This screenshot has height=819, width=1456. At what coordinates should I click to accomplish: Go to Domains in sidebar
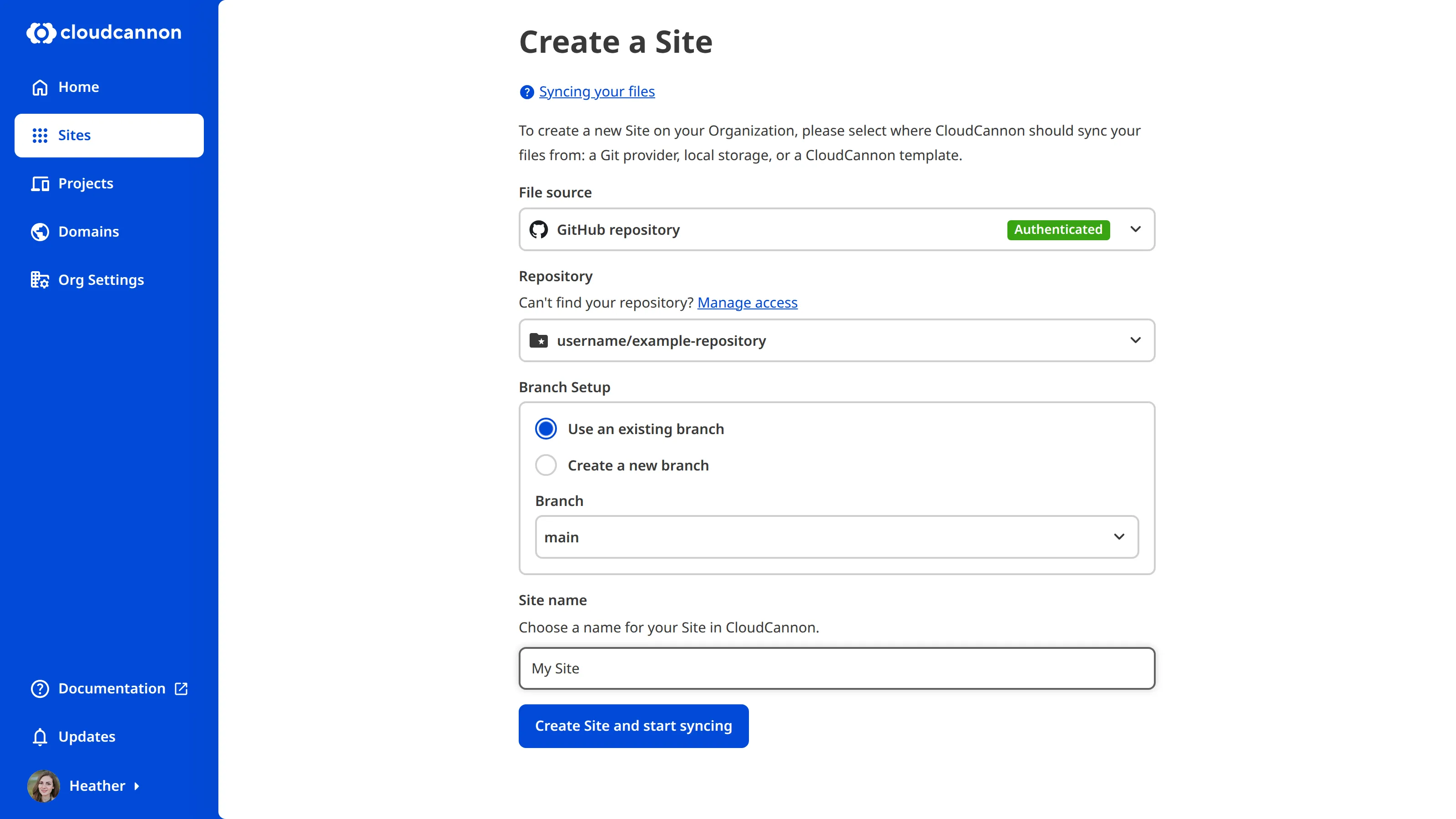coord(109,232)
